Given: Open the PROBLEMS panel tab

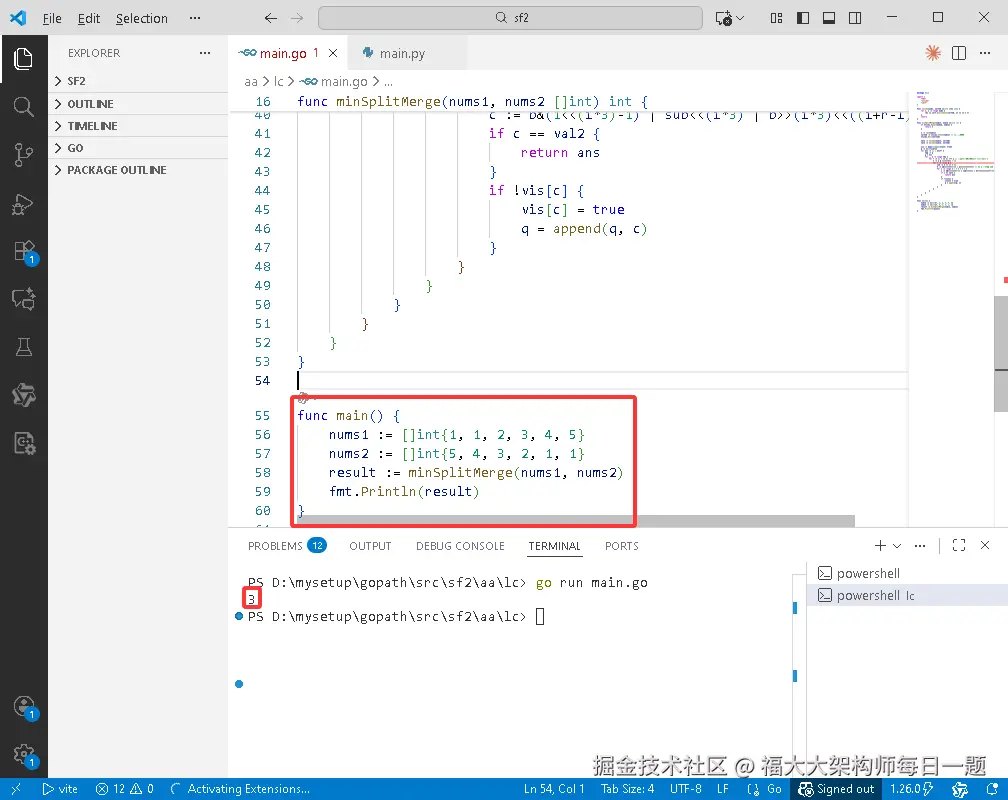Looking at the screenshot, I should coord(287,546).
